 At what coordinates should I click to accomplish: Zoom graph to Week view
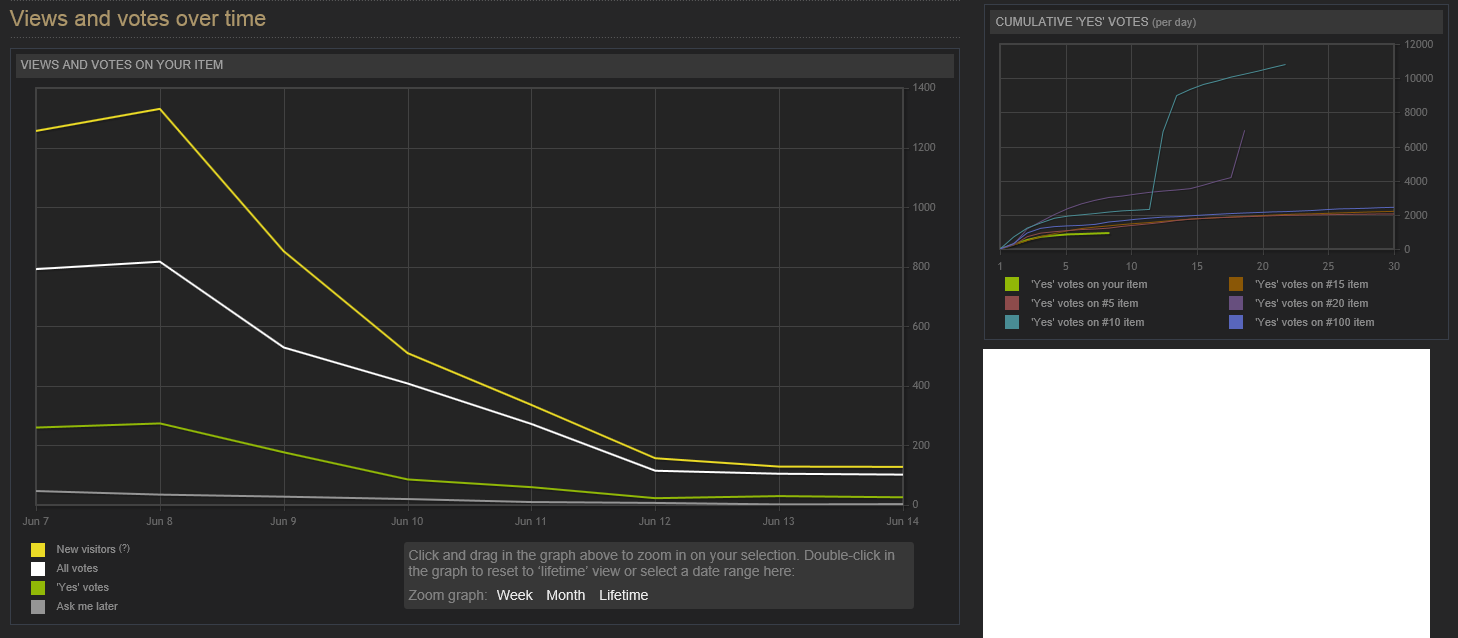point(514,595)
